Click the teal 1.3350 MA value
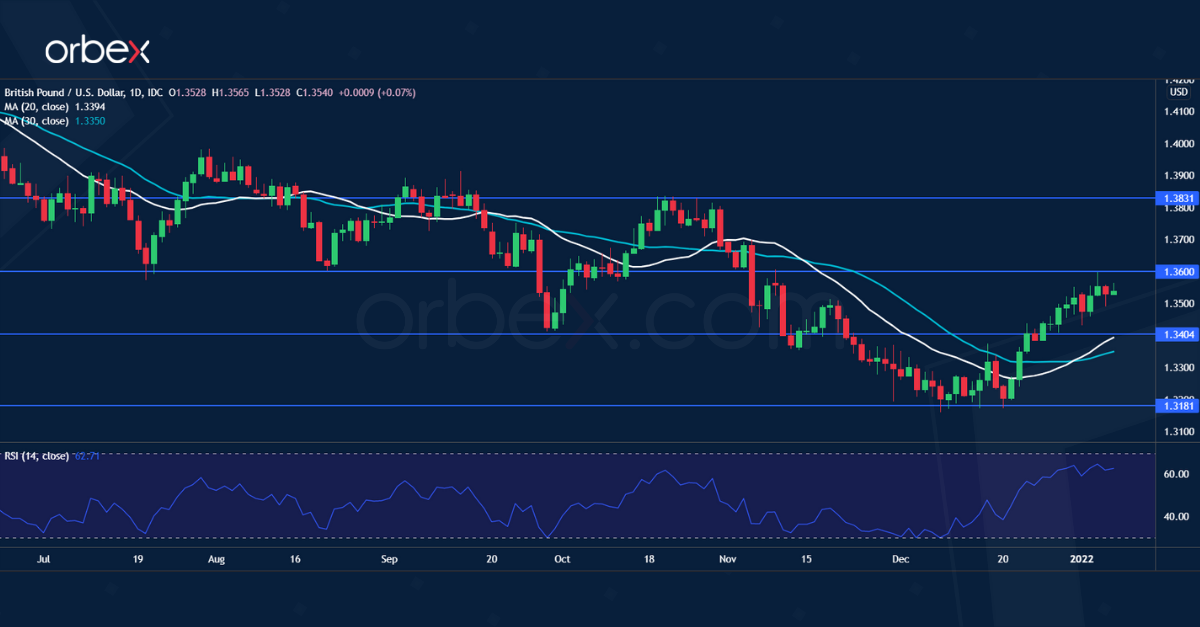 coord(90,120)
